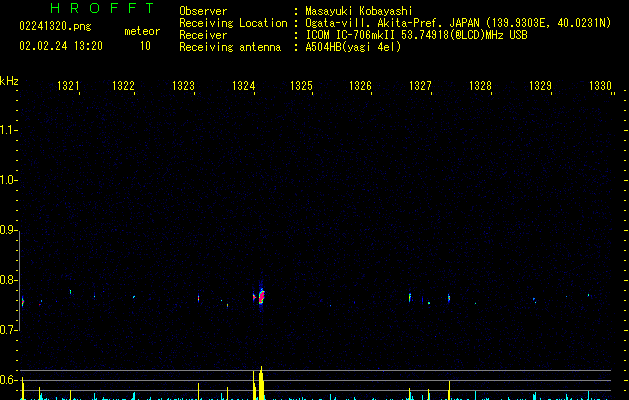The height and width of the screenshot is (400, 629).
Task: Click the Receiving Location label
Action: (233, 23)
